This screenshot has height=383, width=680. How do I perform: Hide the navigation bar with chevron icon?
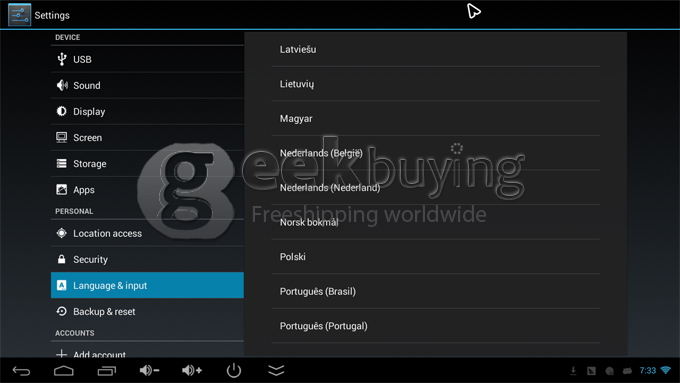pyautogui.click(x=276, y=370)
